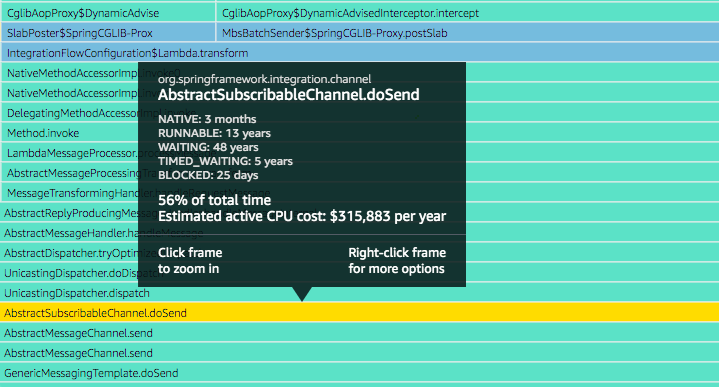Select the first AbstractMessageChannel.send frame

[x=360, y=333]
